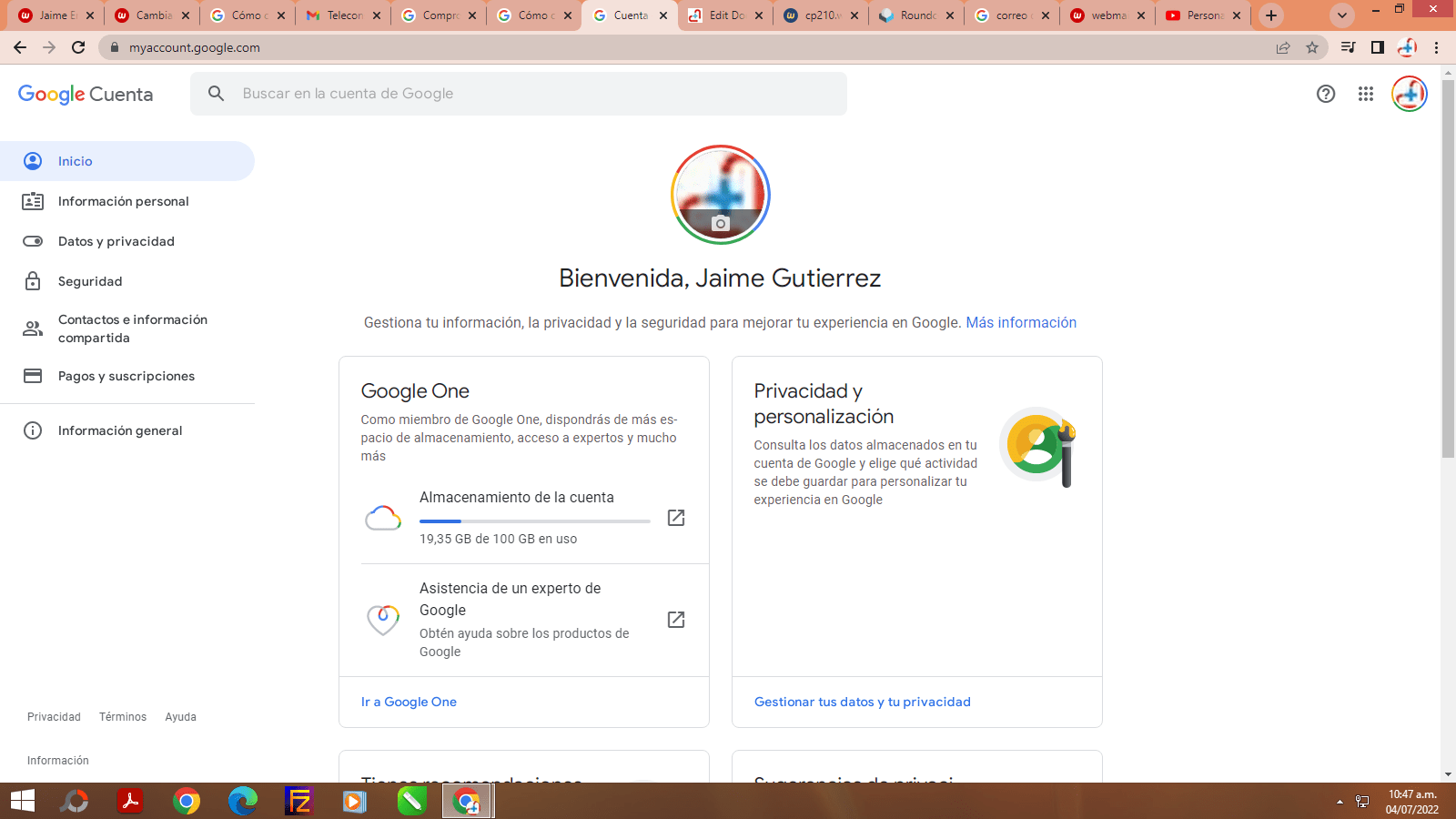Open the Google apps grid
This screenshot has height=819, width=1456.
pyautogui.click(x=1366, y=94)
